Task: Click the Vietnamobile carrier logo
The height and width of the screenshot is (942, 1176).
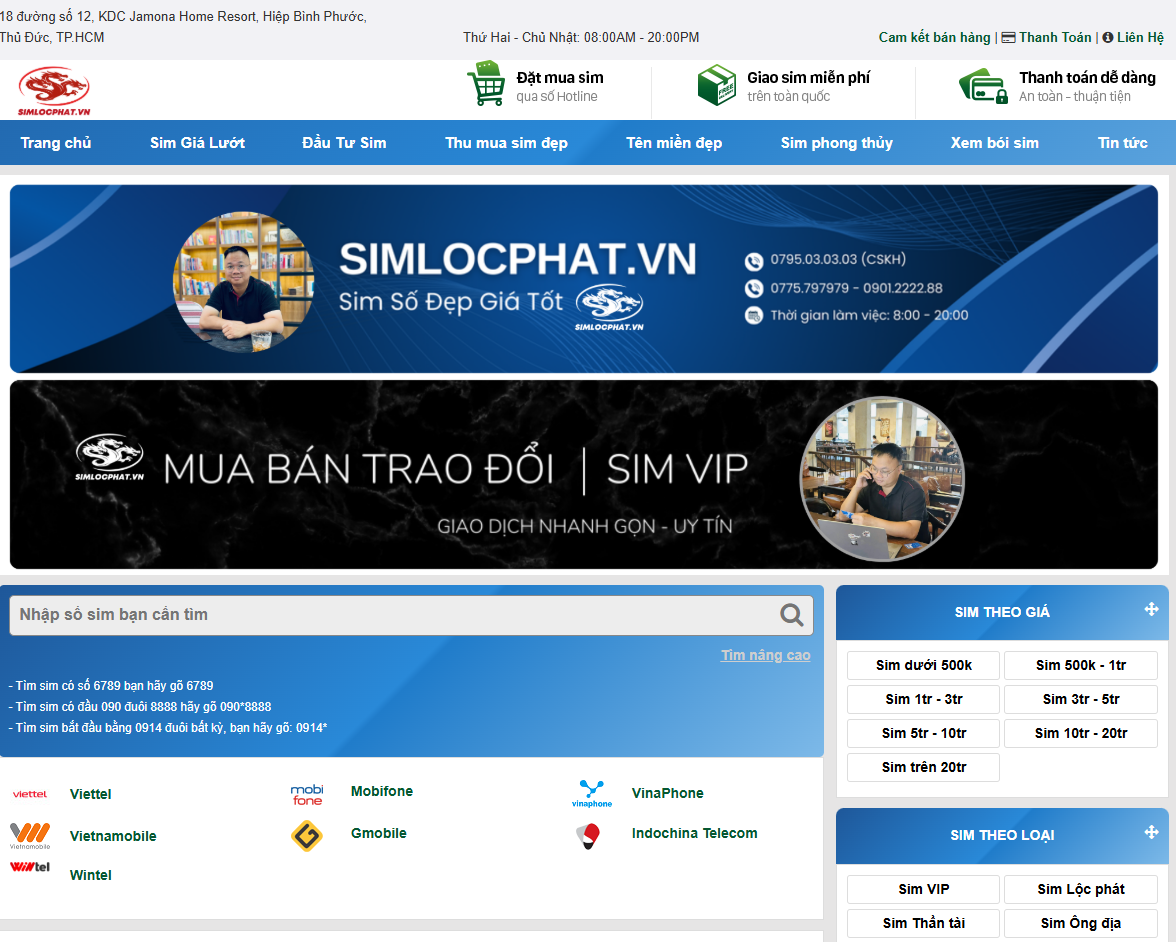Action: coord(30,836)
